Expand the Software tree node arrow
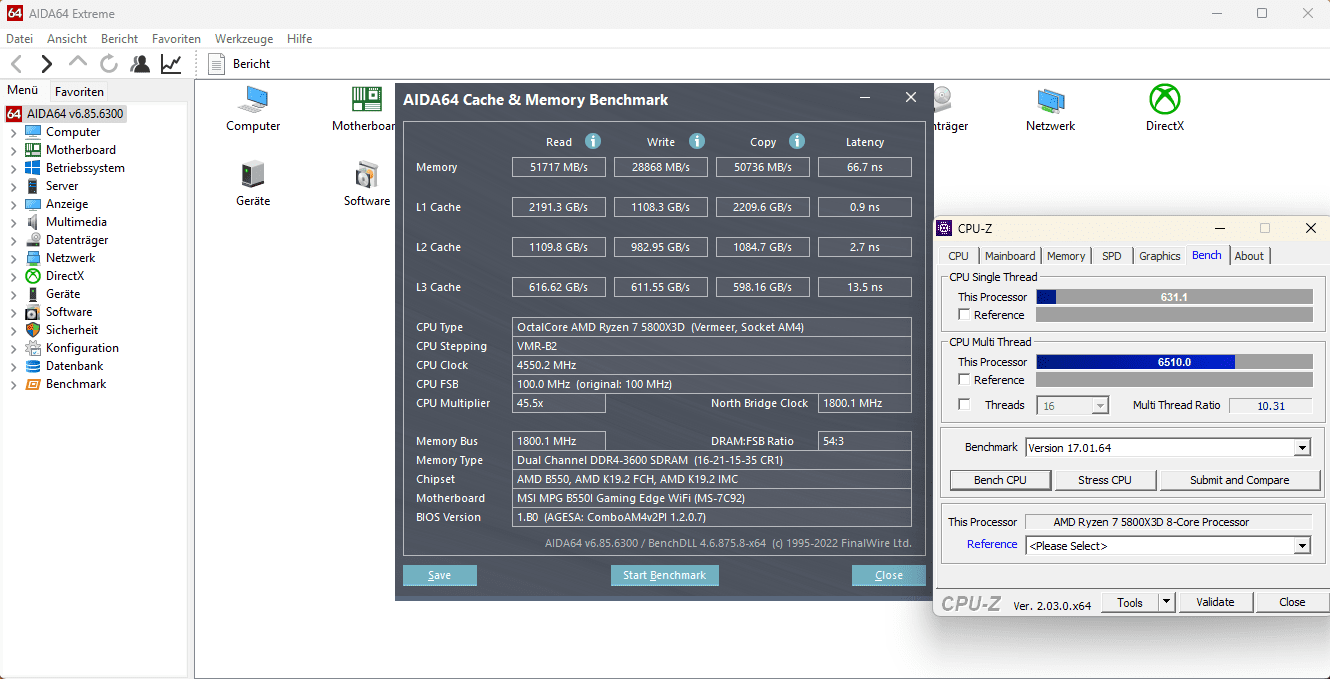The image size is (1330, 679). (13, 312)
